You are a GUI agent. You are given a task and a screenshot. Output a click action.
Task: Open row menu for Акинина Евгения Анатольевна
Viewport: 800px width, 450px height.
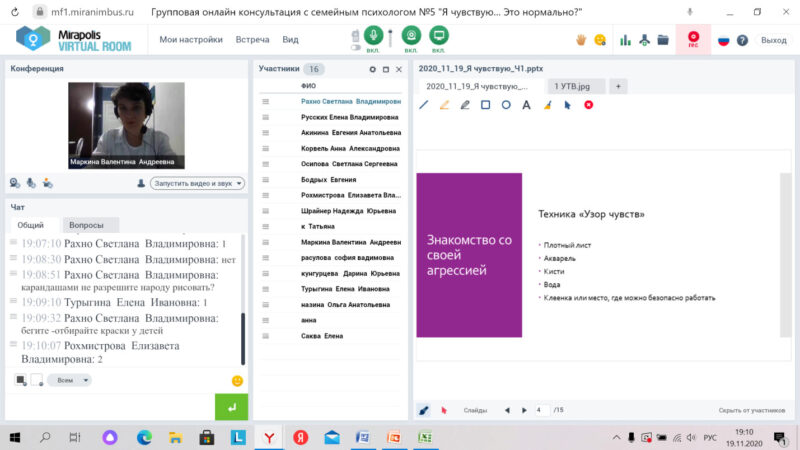pyautogui.click(x=265, y=133)
